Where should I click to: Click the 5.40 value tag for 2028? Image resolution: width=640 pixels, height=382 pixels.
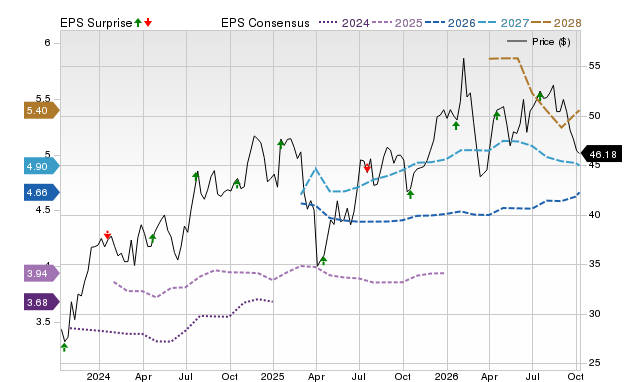[41, 111]
